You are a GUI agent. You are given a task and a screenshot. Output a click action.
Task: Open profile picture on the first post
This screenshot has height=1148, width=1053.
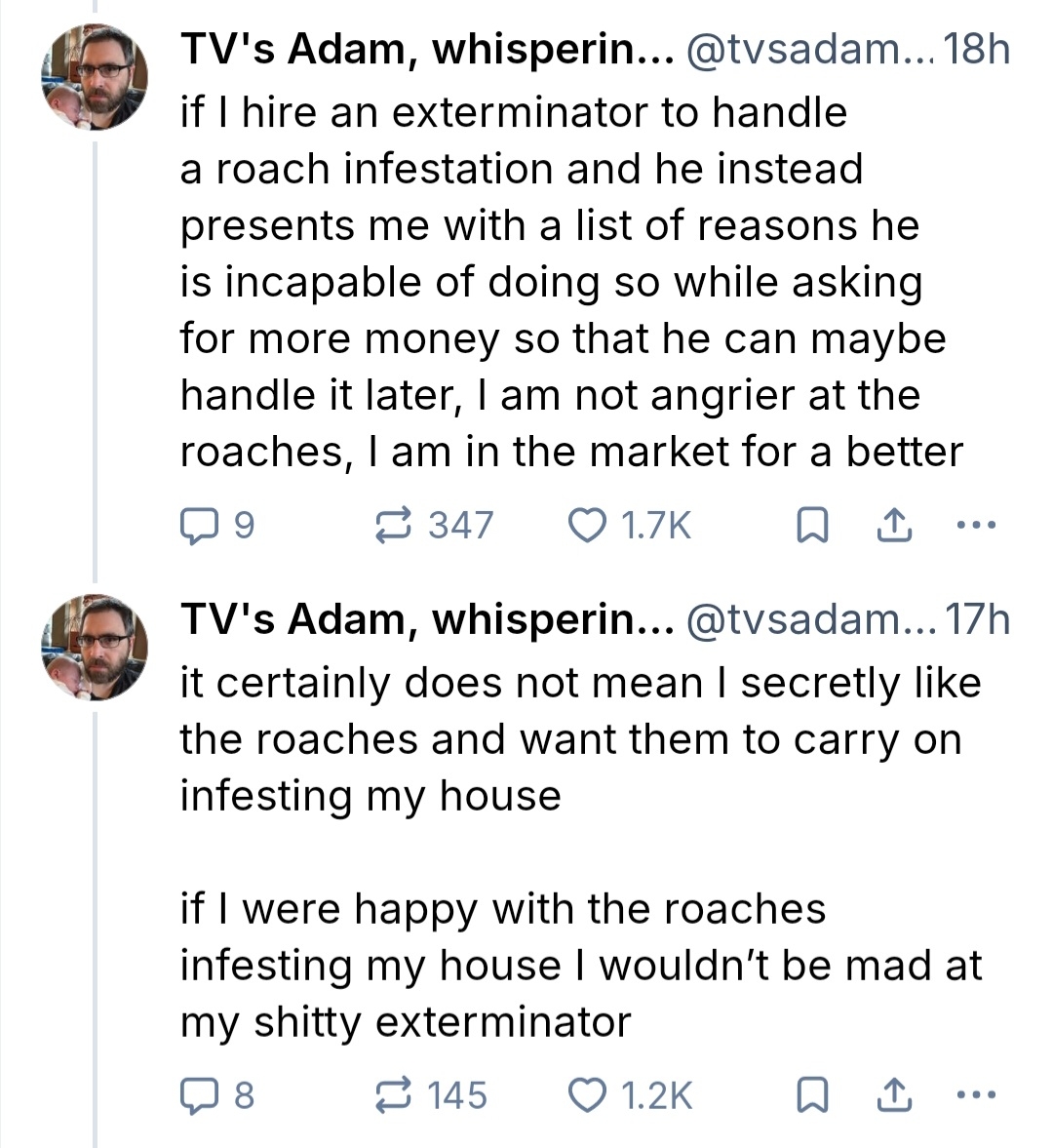pyautogui.click(x=95, y=79)
